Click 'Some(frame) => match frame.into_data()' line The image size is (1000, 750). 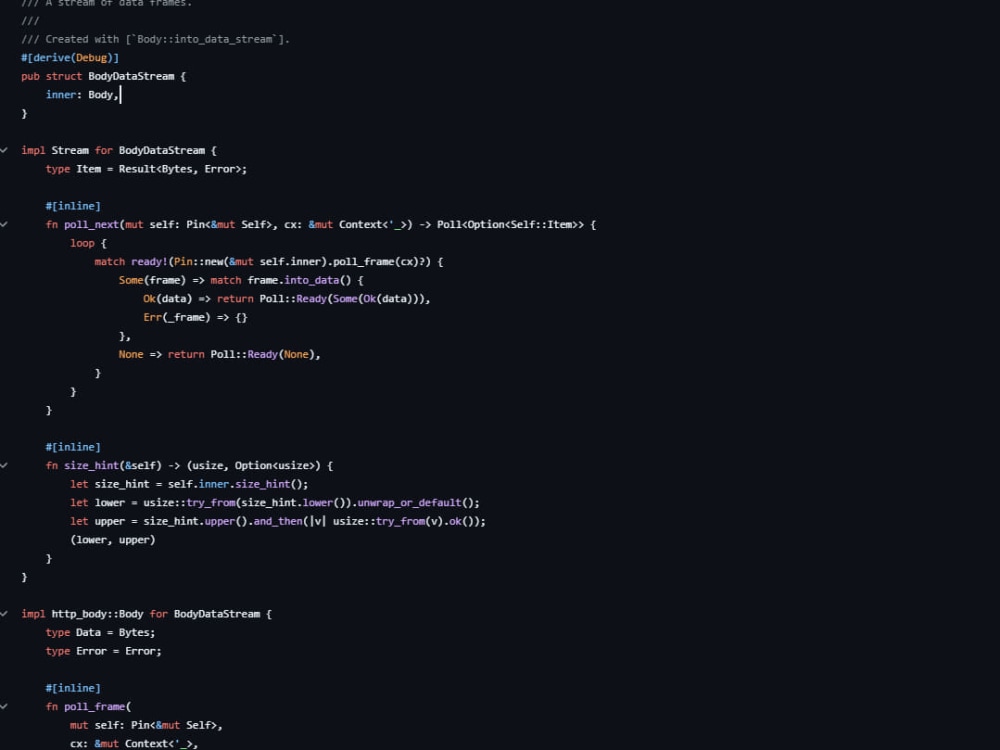(241, 280)
